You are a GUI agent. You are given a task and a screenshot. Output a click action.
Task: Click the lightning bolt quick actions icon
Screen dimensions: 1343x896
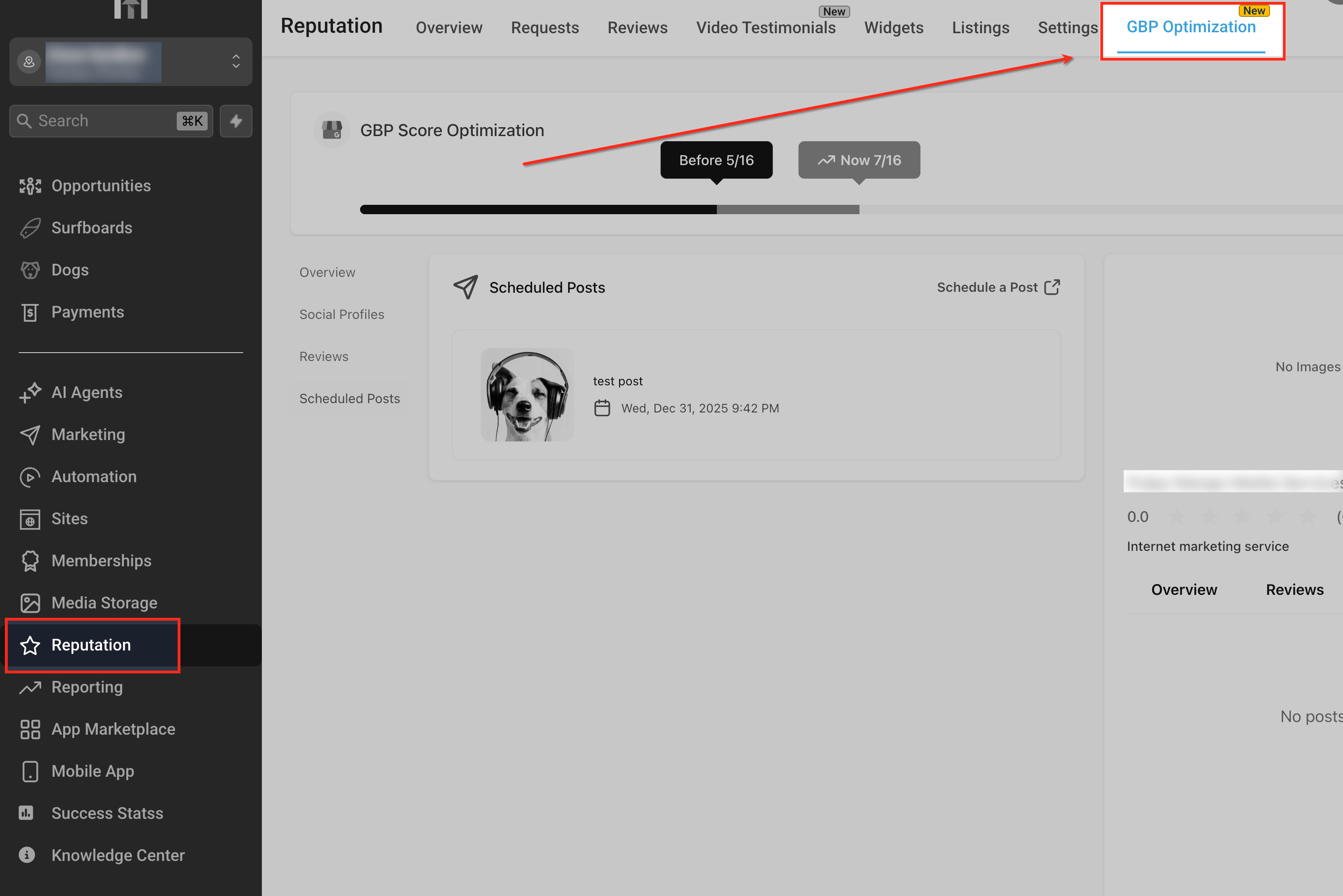pos(235,121)
